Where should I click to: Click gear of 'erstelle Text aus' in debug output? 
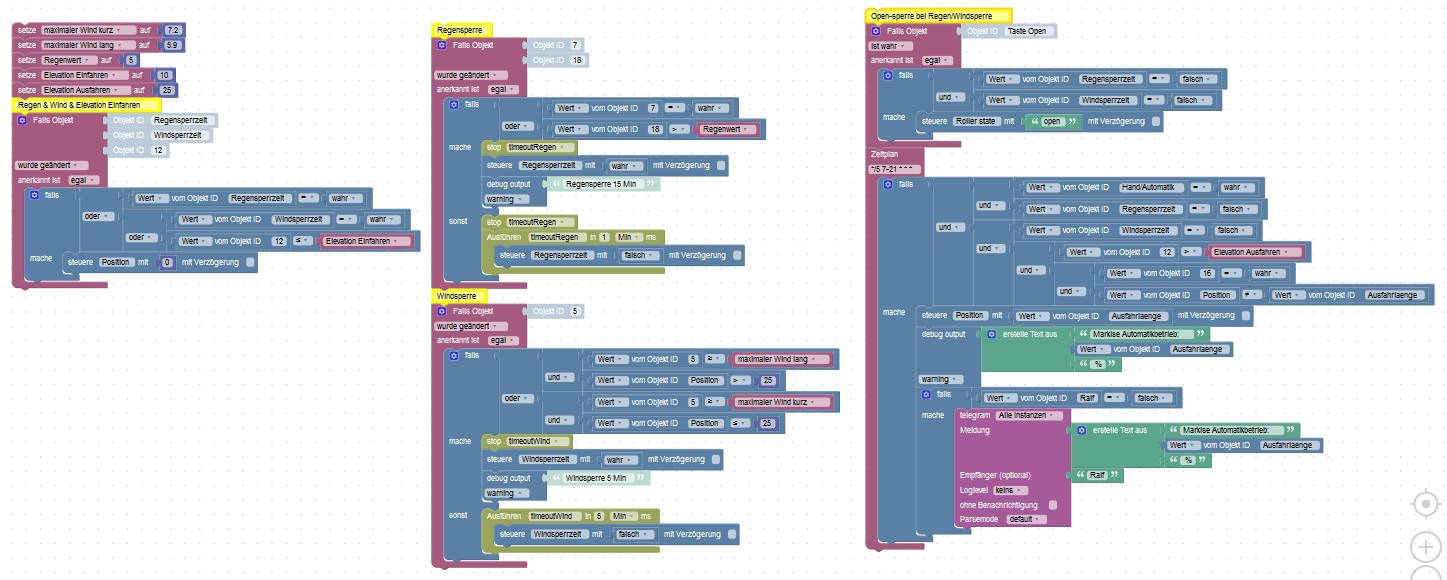(992, 334)
